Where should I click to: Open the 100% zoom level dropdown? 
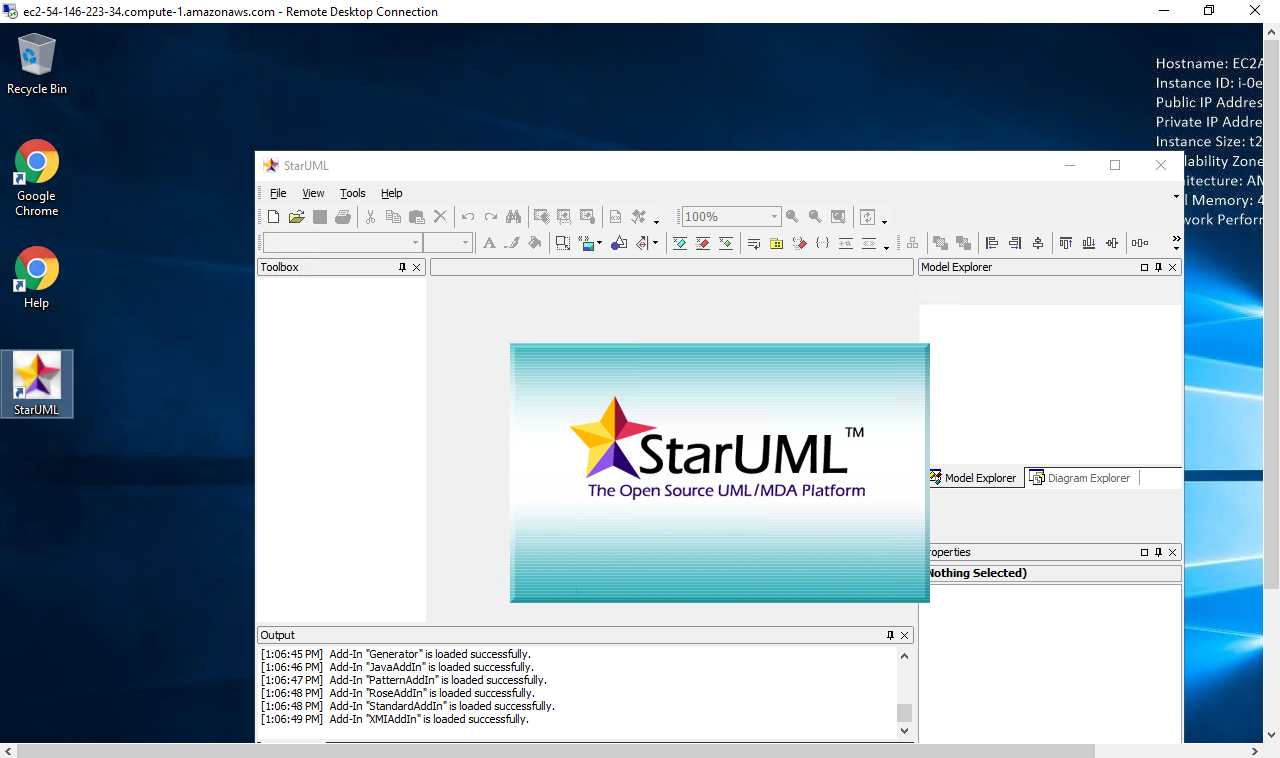tap(773, 217)
